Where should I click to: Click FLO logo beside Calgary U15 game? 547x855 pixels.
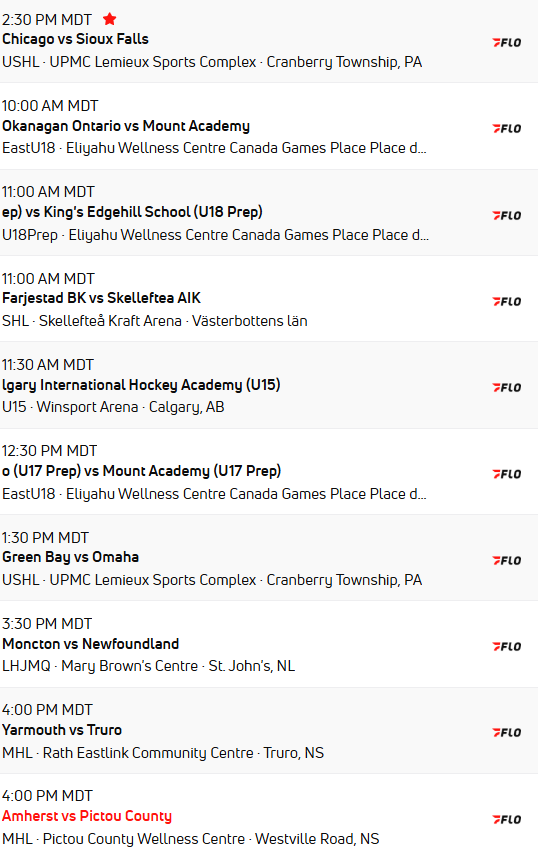[507, 388]
